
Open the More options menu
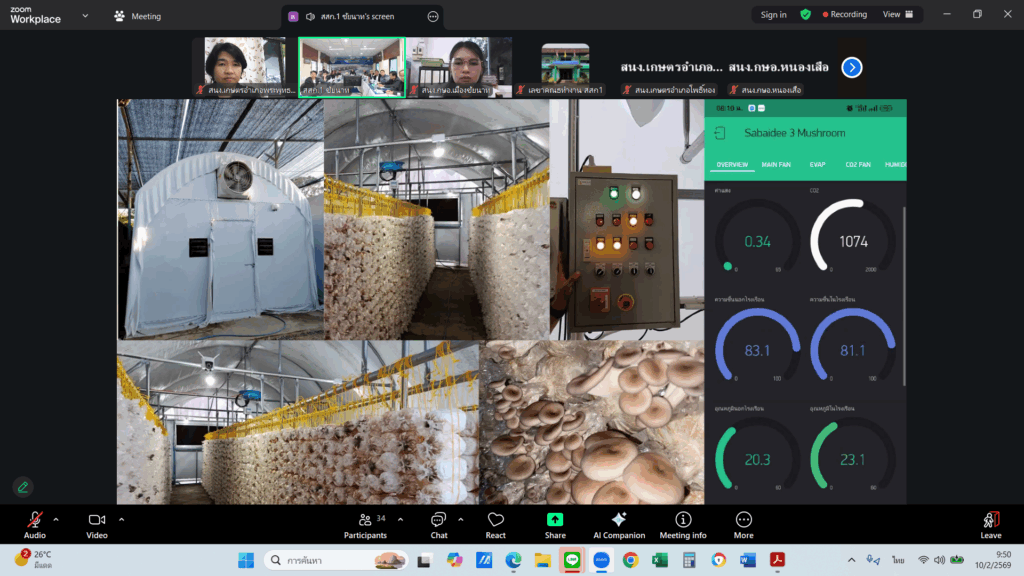(x=744, y=520)
